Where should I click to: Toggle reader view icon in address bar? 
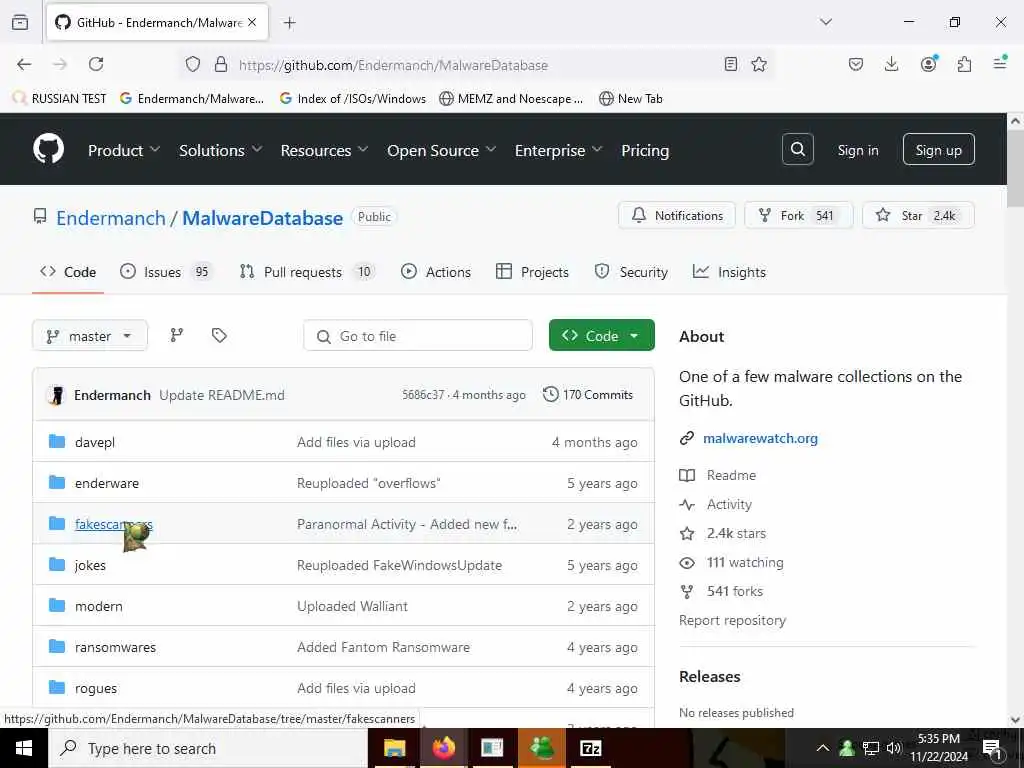[731, 64]
